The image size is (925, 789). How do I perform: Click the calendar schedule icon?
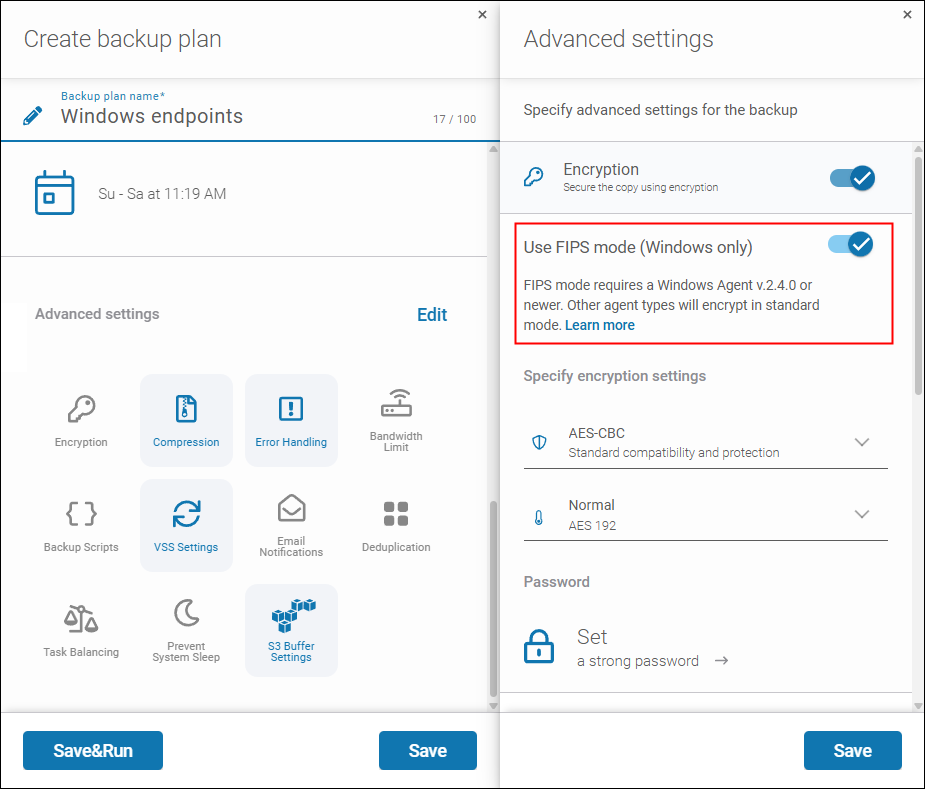pos(54,193)
